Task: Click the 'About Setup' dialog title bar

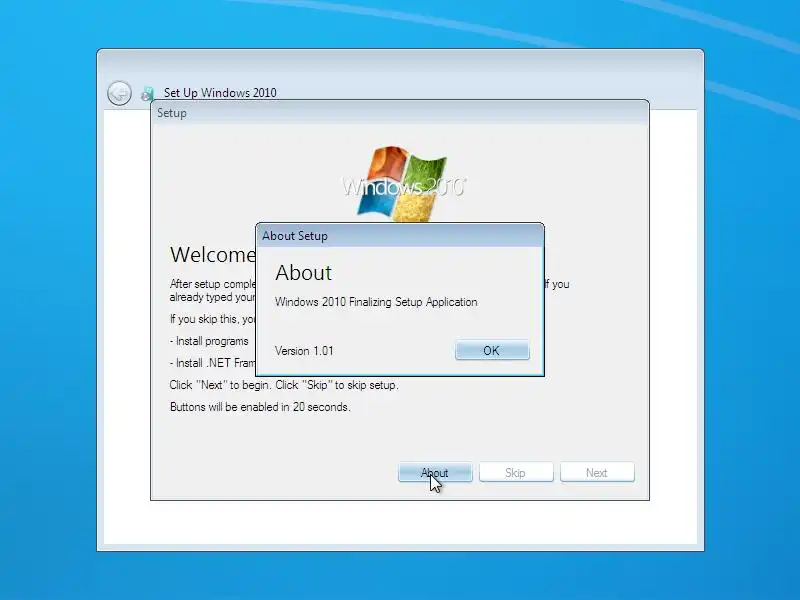Action: (x=400, y=236)
